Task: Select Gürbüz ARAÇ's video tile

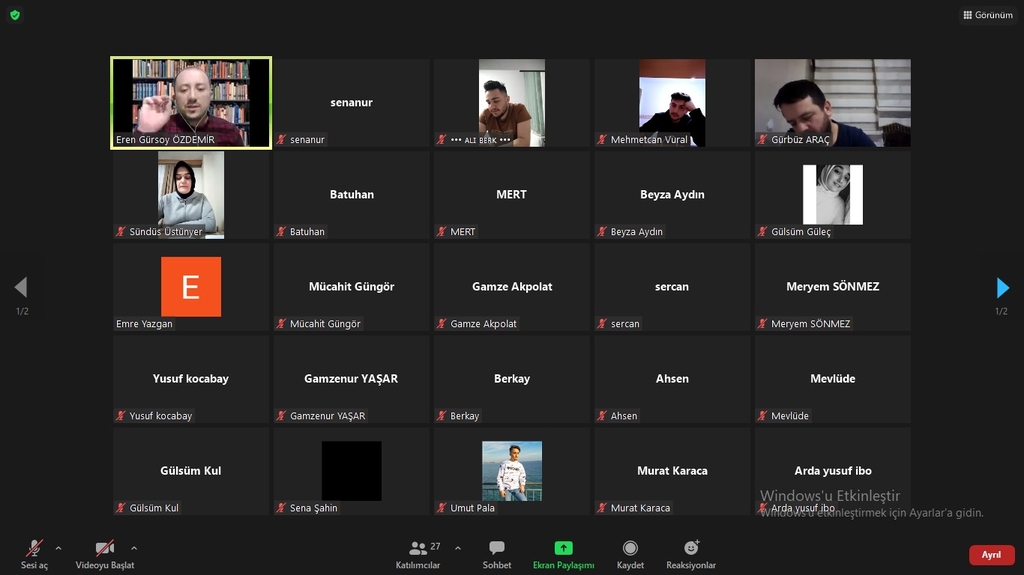Action: click(x=832, y=103)
